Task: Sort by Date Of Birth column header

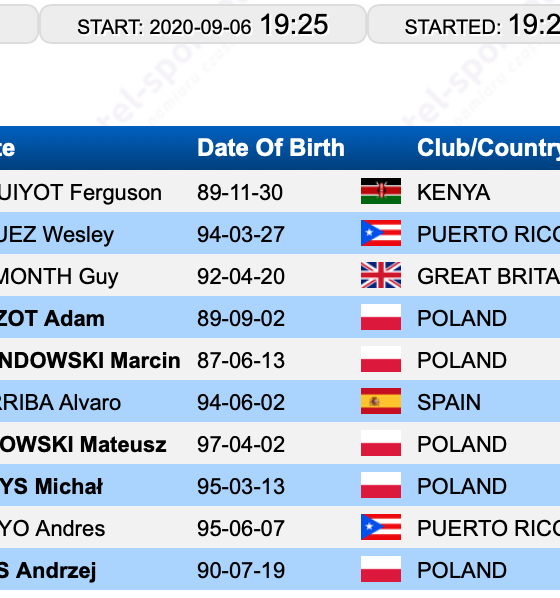Action: click(271, 148)
